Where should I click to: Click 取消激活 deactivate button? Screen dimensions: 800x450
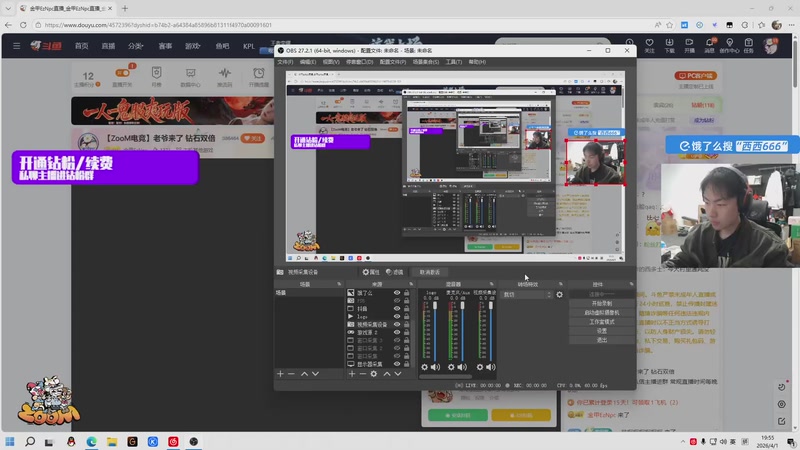(x=430, y=272)
